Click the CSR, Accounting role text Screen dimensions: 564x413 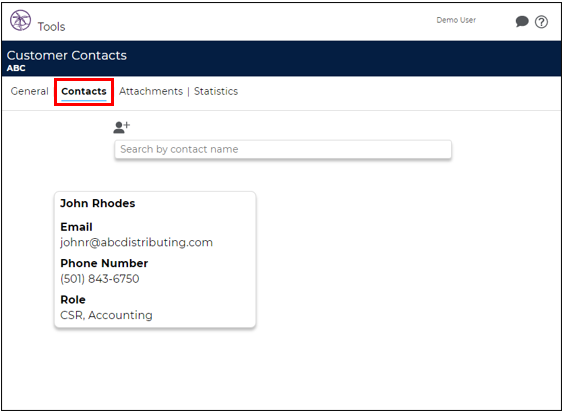tap(106, 315)
